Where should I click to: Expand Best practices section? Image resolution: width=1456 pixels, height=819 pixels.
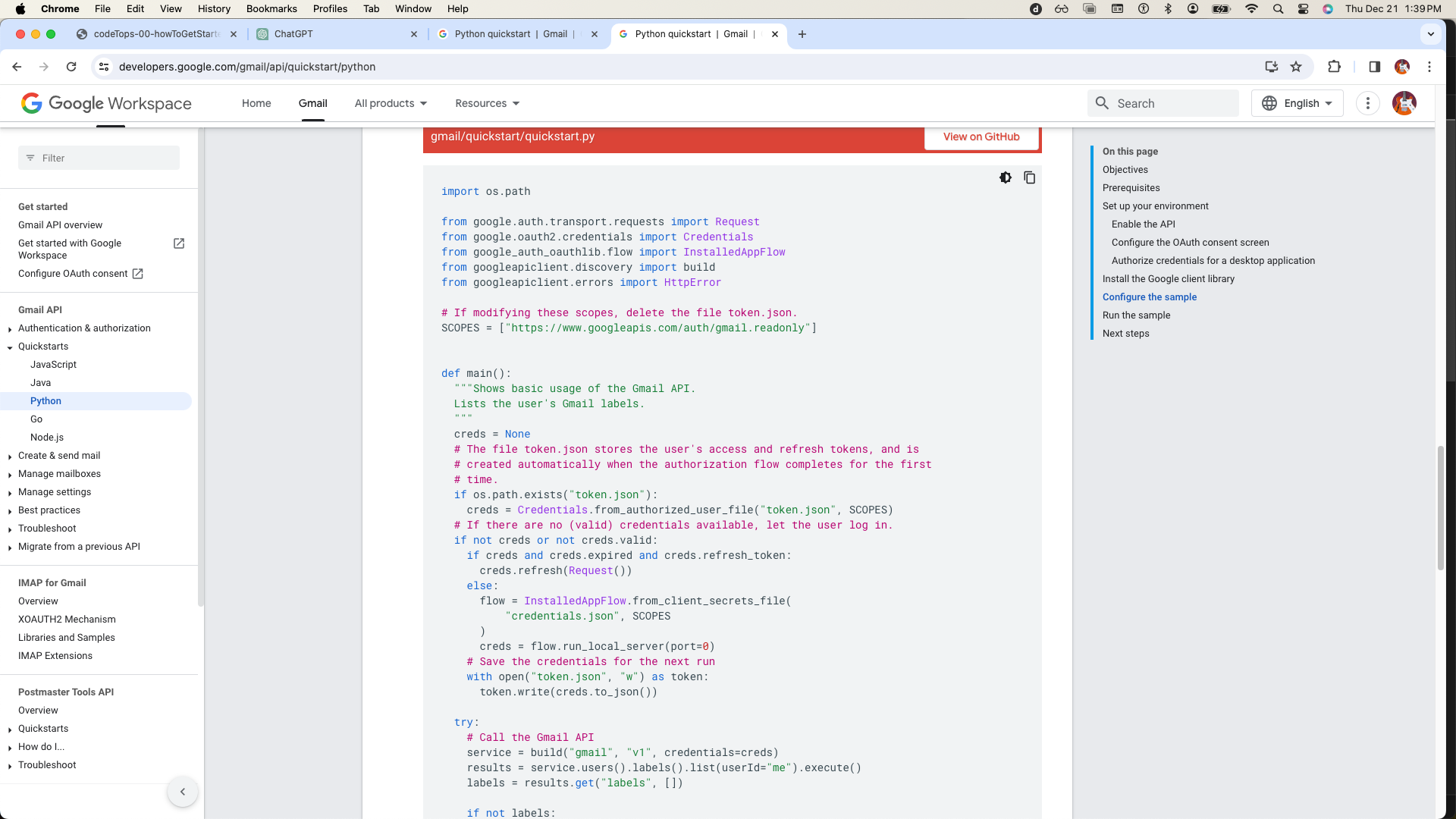(10, 511)
